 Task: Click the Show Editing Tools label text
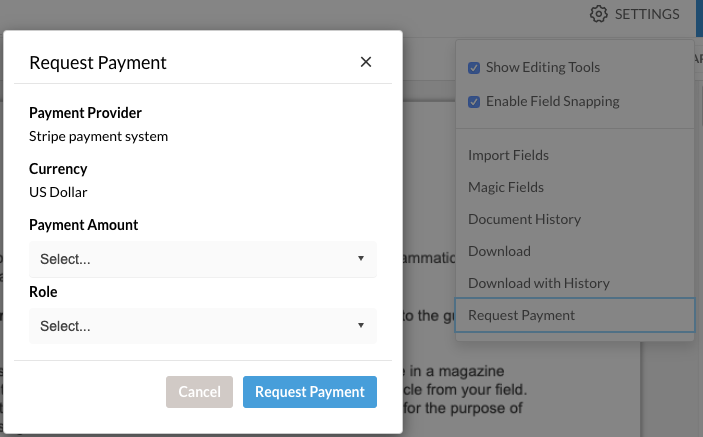coord(543,68)
